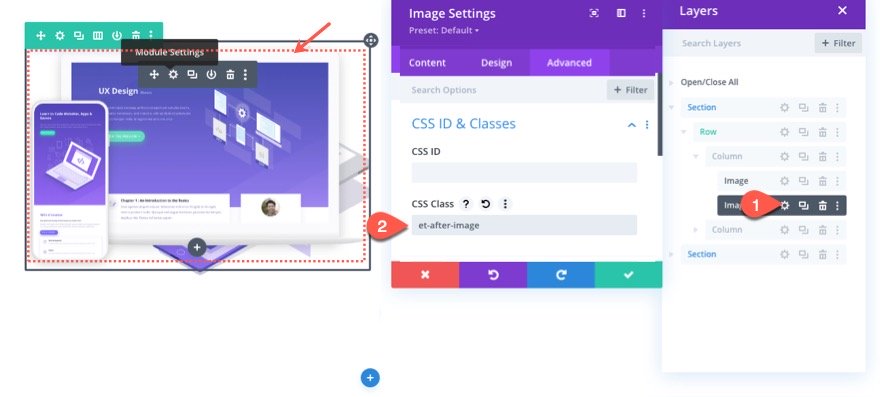
Task: Open Image Settings header more options
Action: point(644,13)
